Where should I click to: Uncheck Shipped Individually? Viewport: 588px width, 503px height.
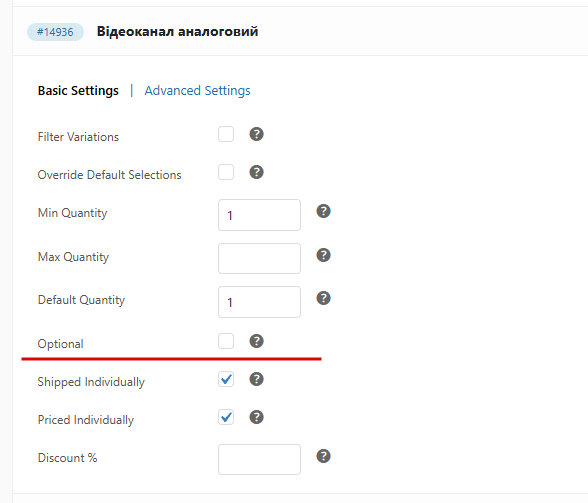(226, 379)
